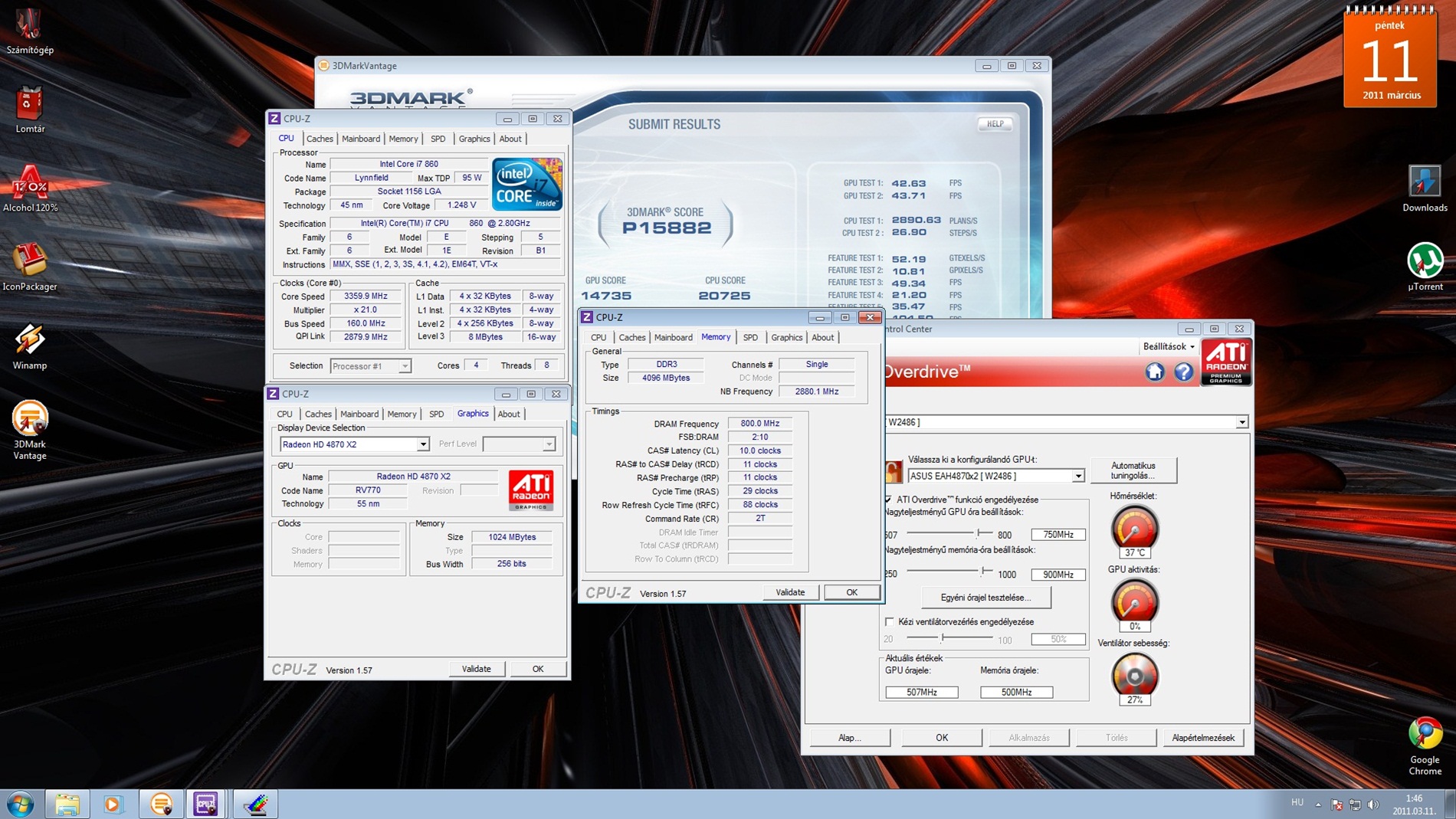Click the home icon in Catalyst Control Center
The width and height of the screenshot is (1456, 819).
click(x=1155, y=372)
